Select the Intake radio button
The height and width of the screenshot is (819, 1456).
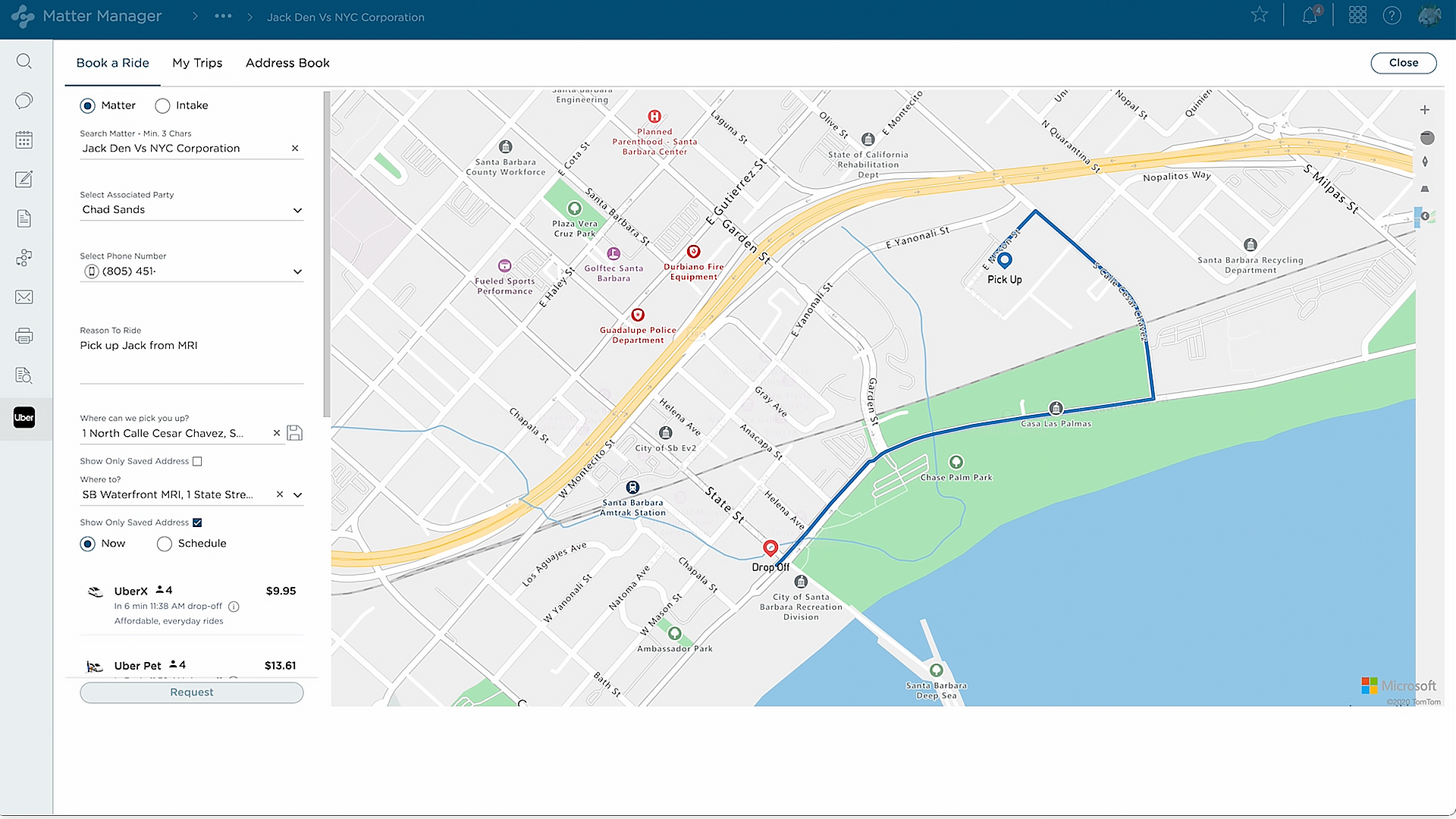(162, 105)
